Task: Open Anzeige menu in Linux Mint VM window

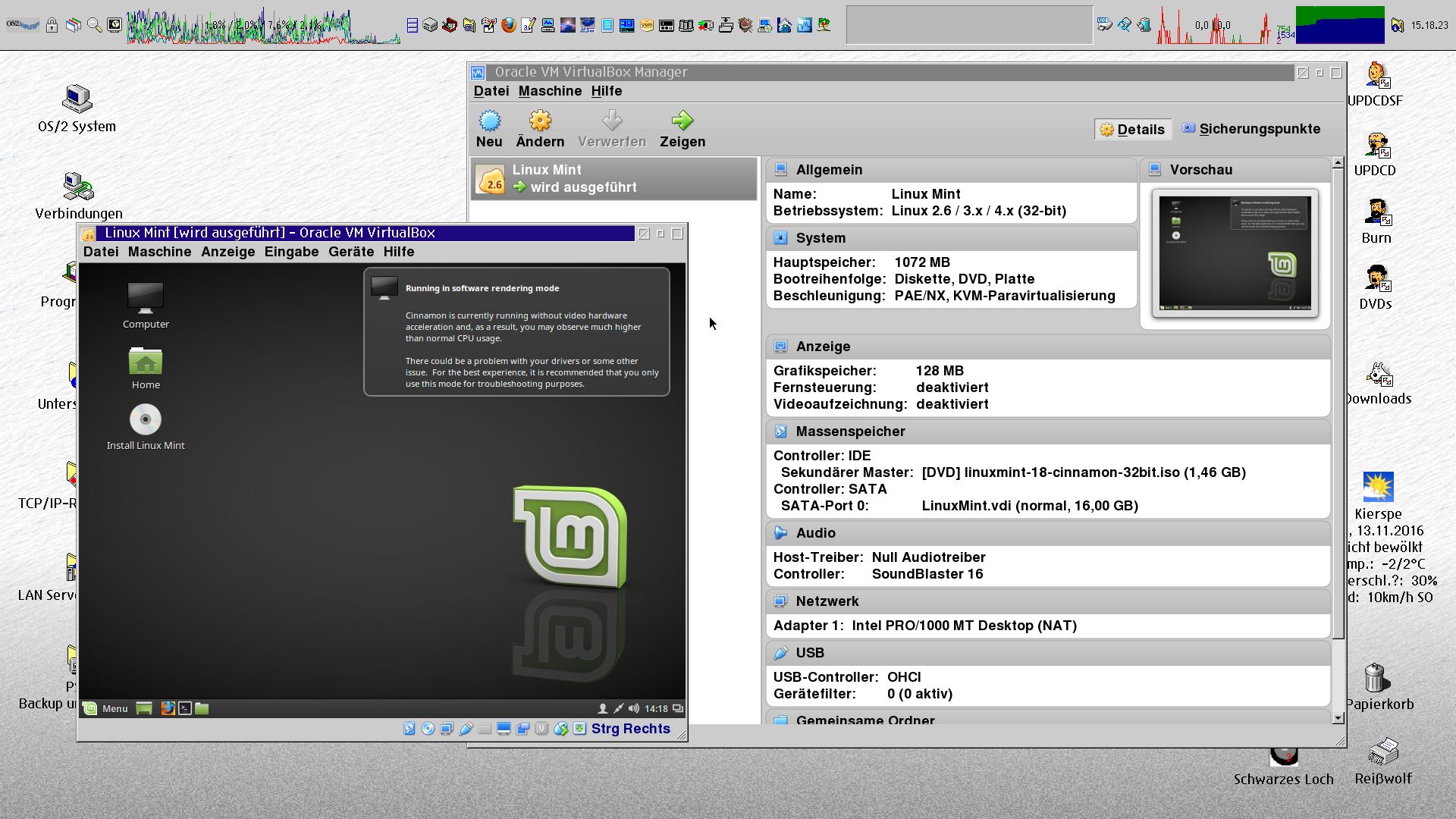Action: pyautogui.click(x=228, y=252)
